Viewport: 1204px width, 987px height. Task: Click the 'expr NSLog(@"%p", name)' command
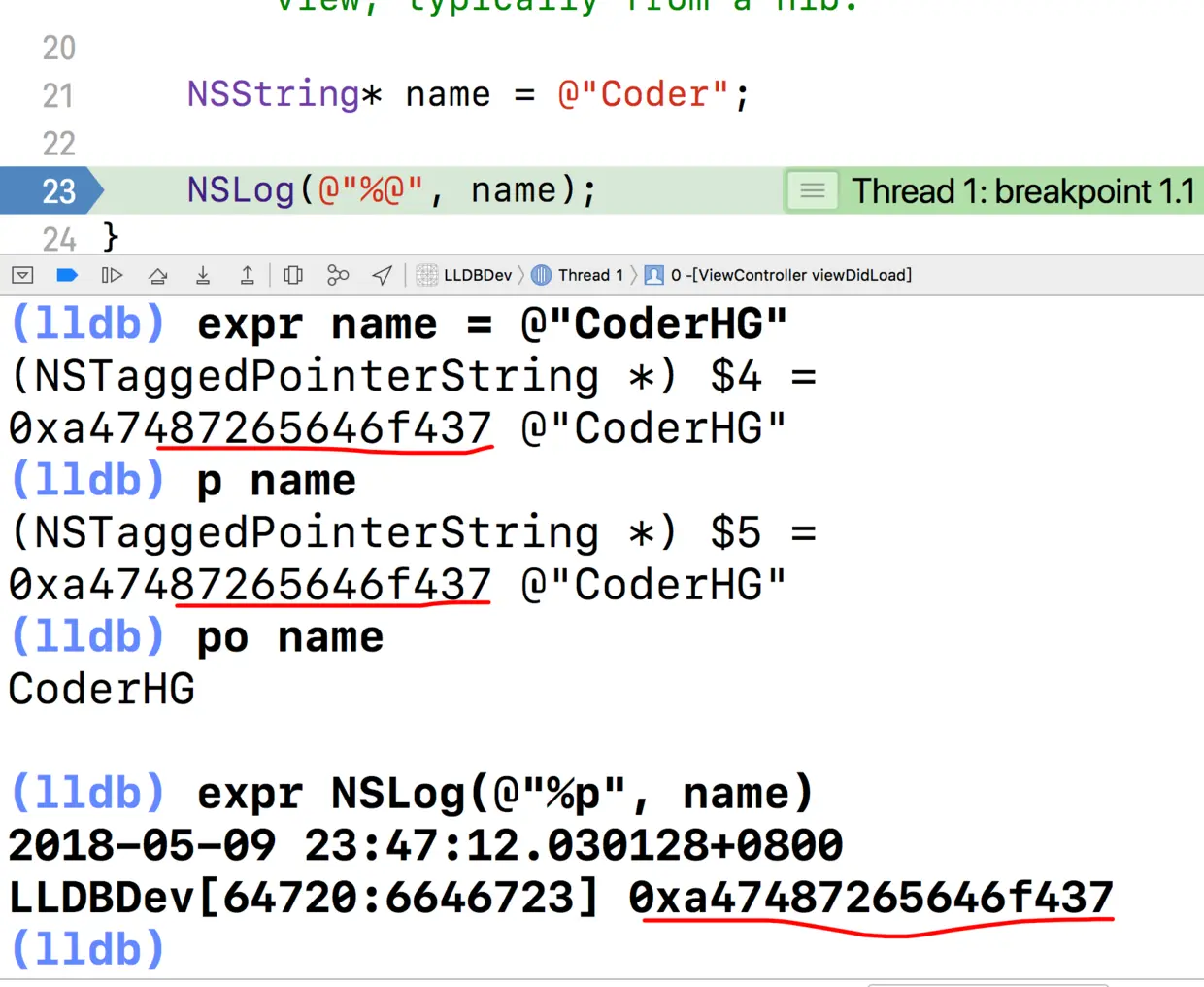(506, 794)
